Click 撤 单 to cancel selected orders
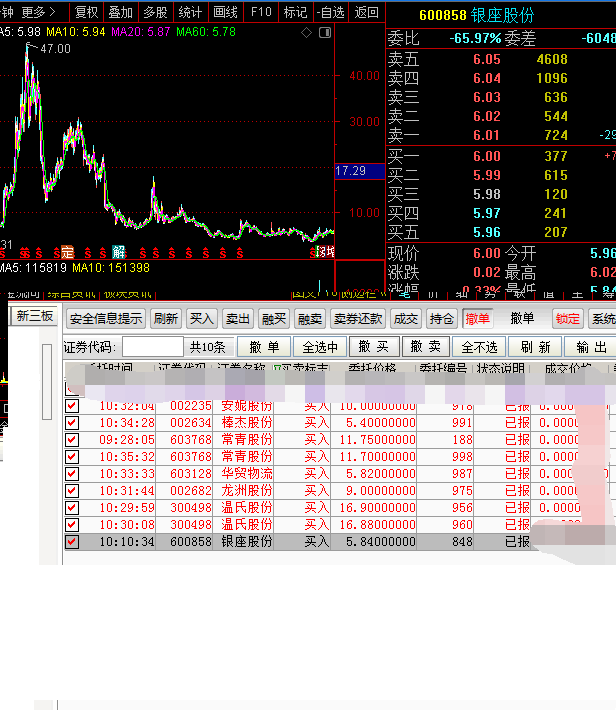Screen dimensions: 616x710 coord(265,347)
